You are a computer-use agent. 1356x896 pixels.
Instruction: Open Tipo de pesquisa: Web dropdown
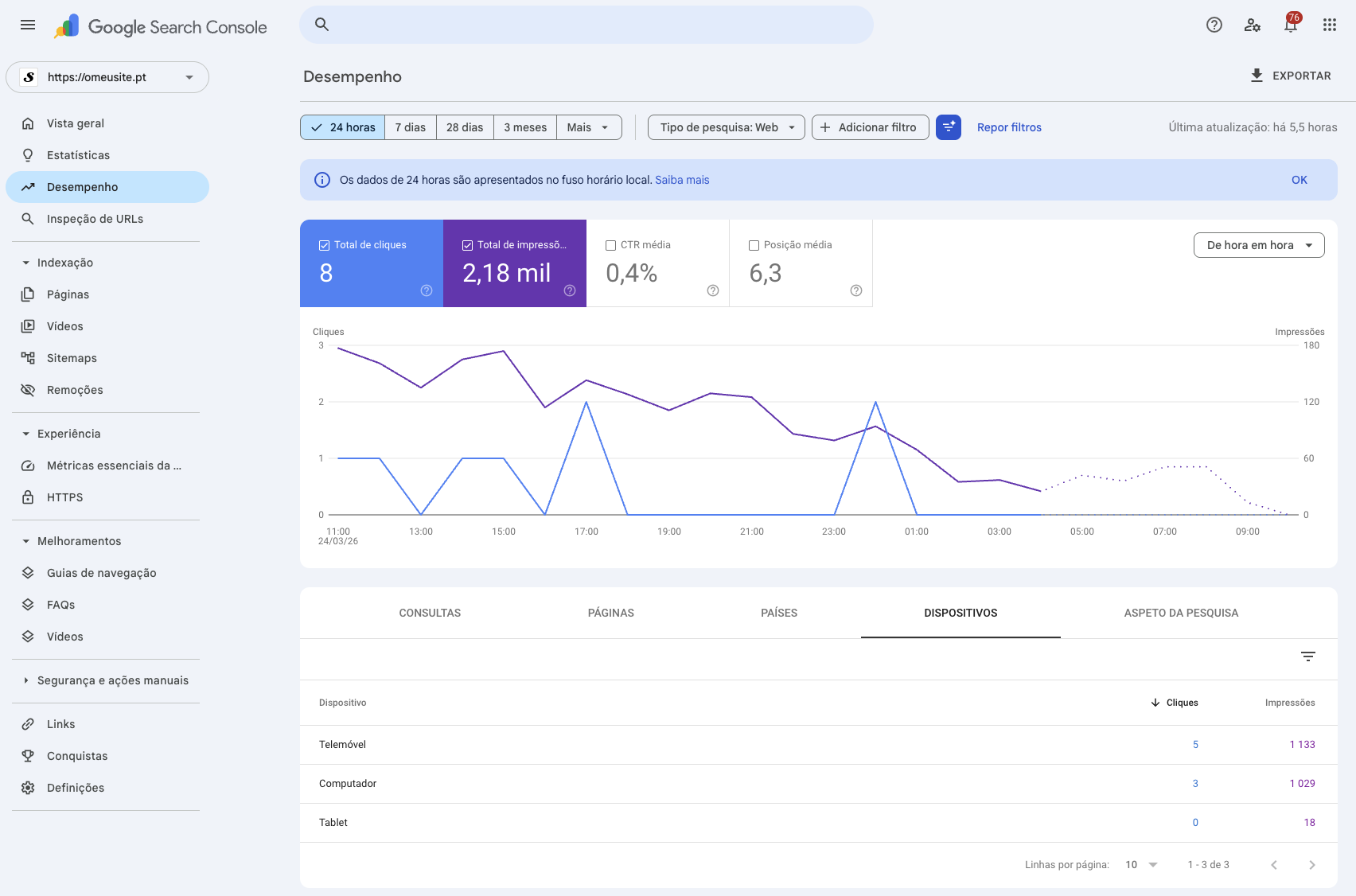click(727, 127)
